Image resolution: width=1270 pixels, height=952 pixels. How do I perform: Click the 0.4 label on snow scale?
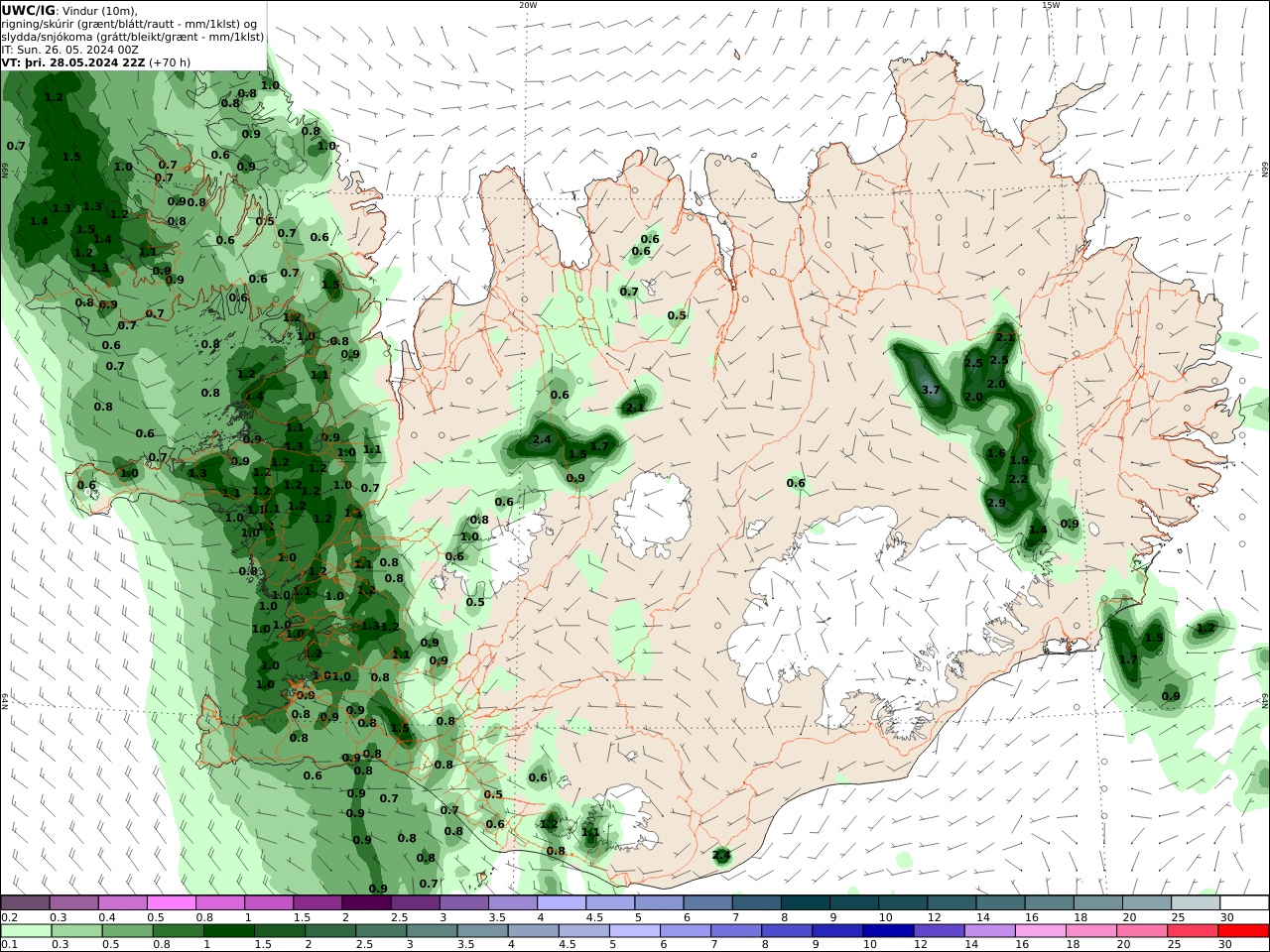pyautogui.click(x=106, y=917)
